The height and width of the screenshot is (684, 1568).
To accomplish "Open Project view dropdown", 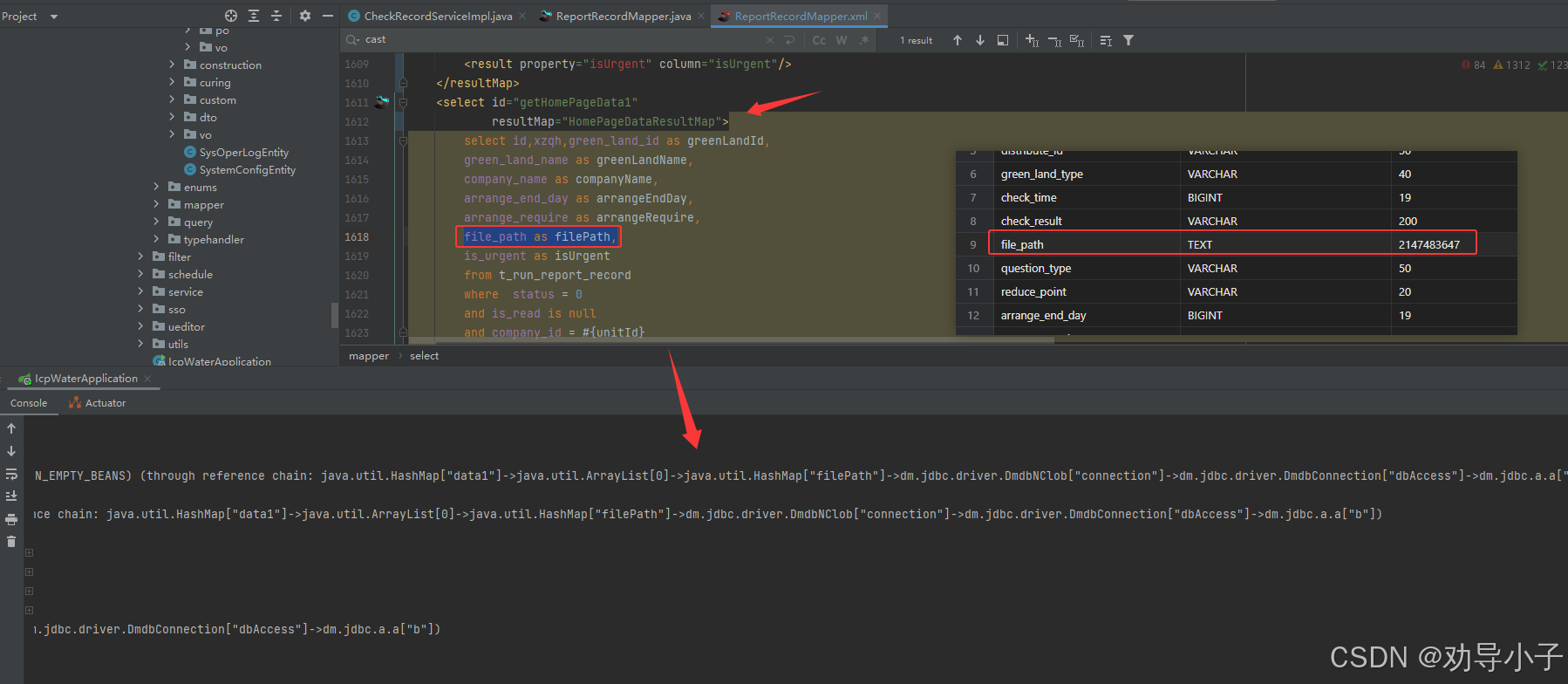I will (54, 17).
